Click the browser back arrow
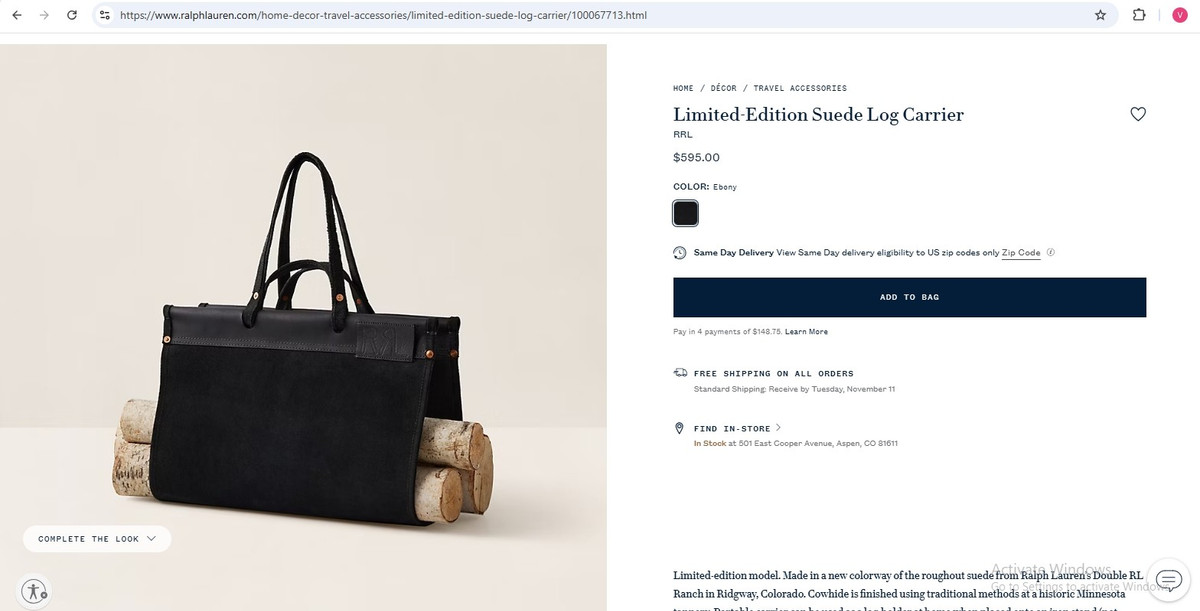Image resolution: width=1200 pixels, height=611 pixels. tap(16, 15)
